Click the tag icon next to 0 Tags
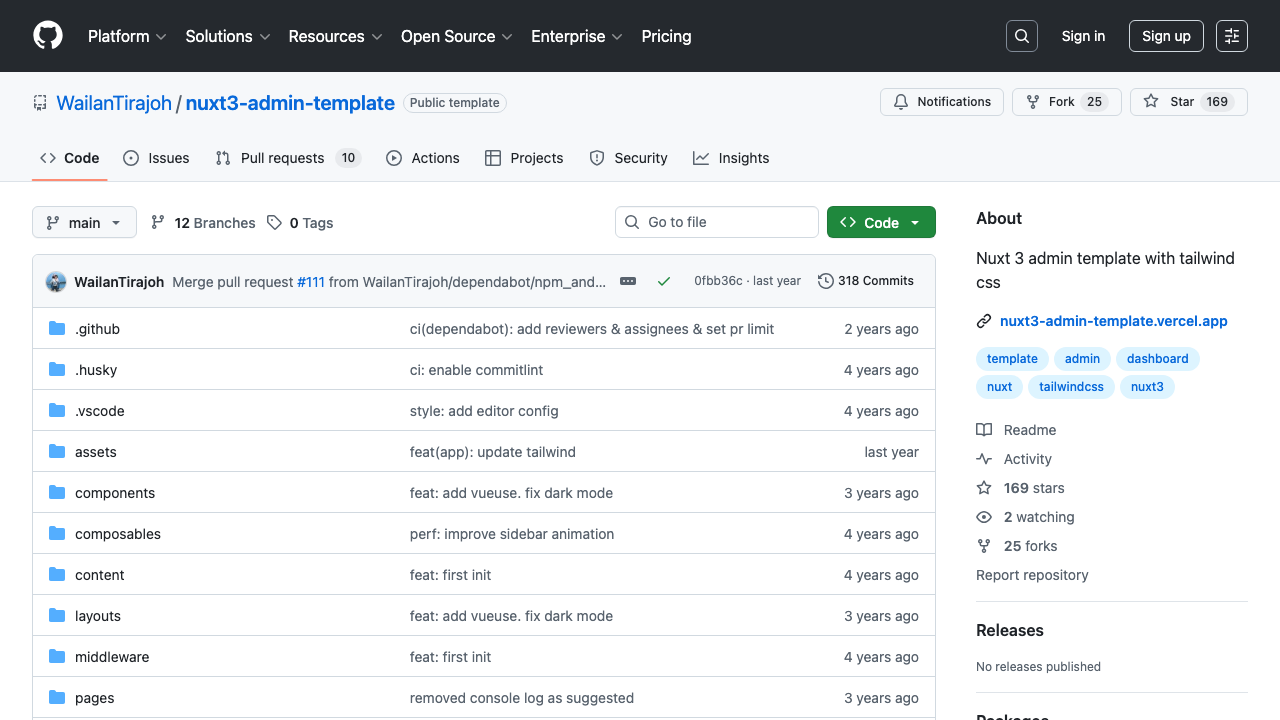This screenshot has width=1280, height=720. click(x=274, y=222)
